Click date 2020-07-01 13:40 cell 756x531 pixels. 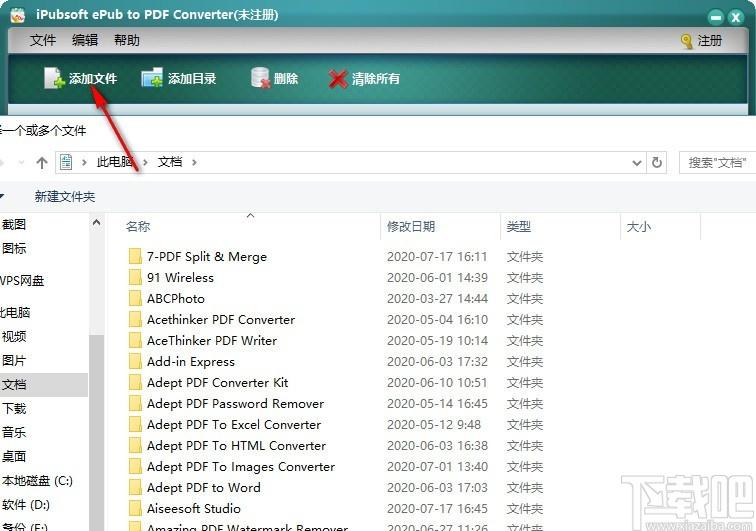[x=437, y=466]
